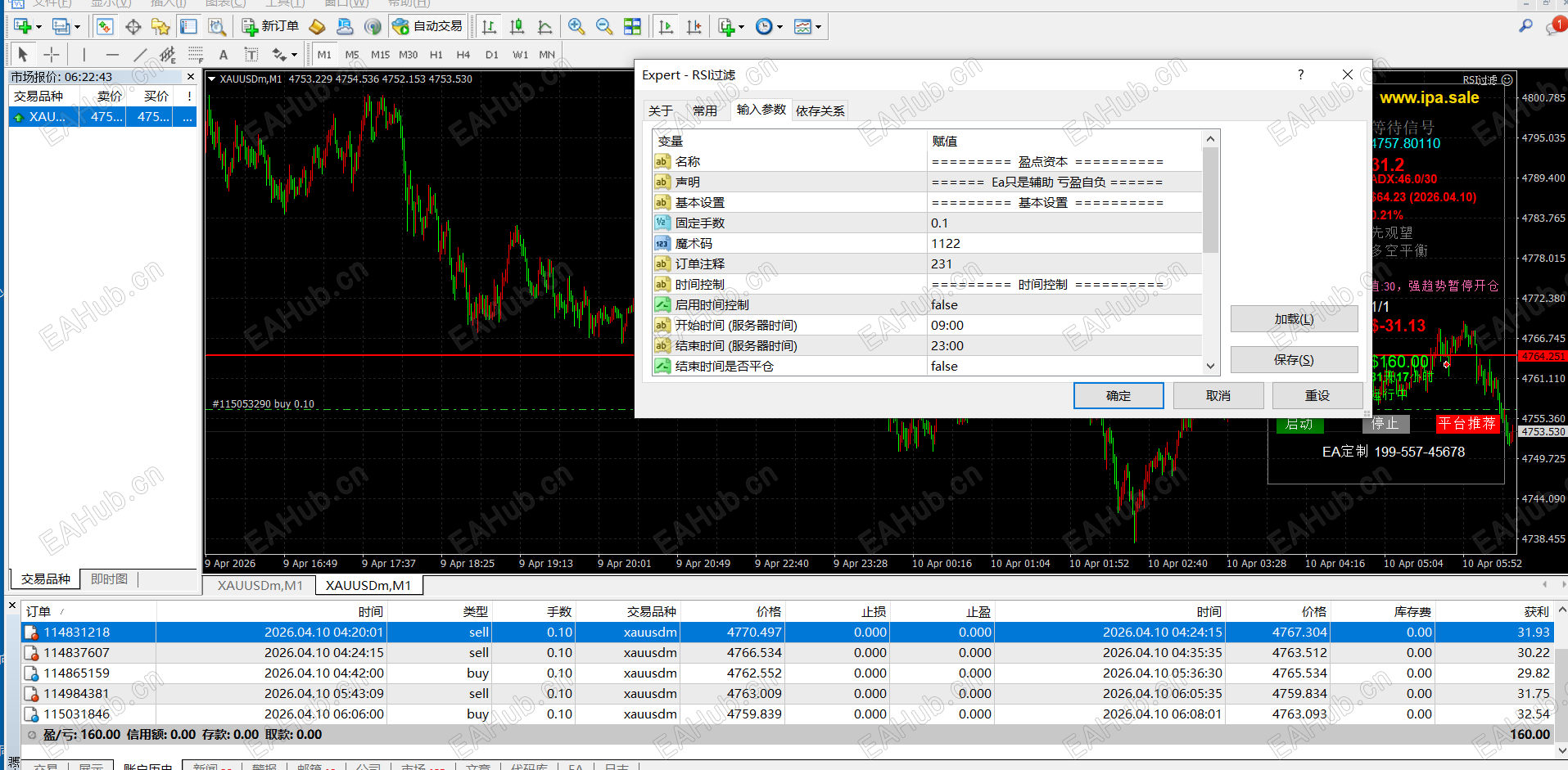Launch MetaEditor with the yellow book icon
Screen dimensions: 1568x770
tap(318, 26)
